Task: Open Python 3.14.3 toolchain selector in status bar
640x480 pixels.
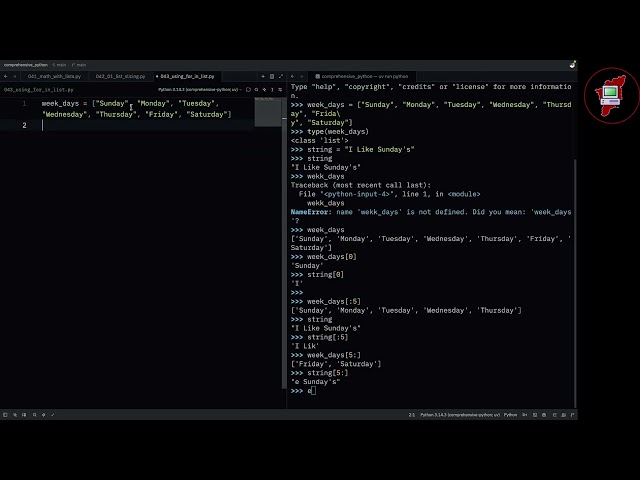Action: click(460, 415)
